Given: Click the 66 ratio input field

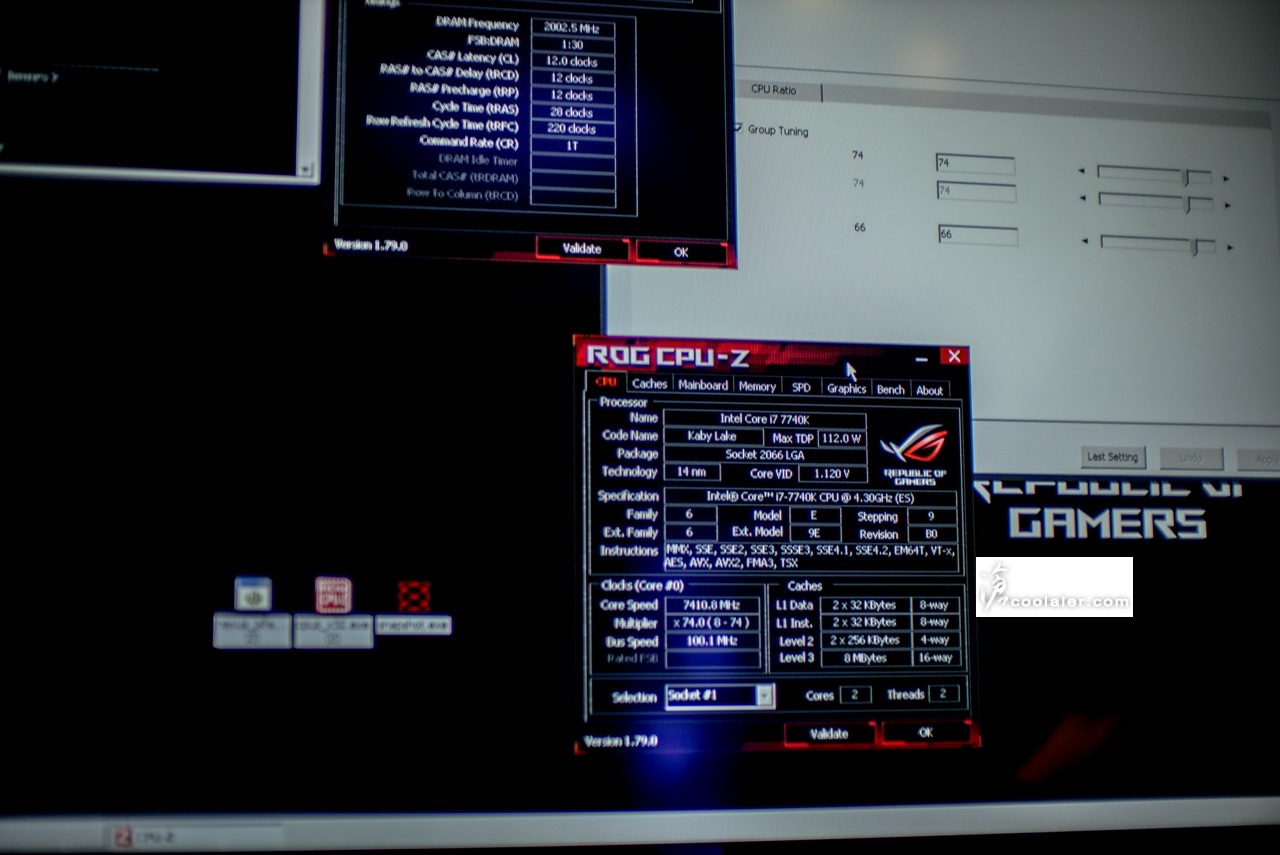Looking at the screenshot, I should [x=978, y=236].
